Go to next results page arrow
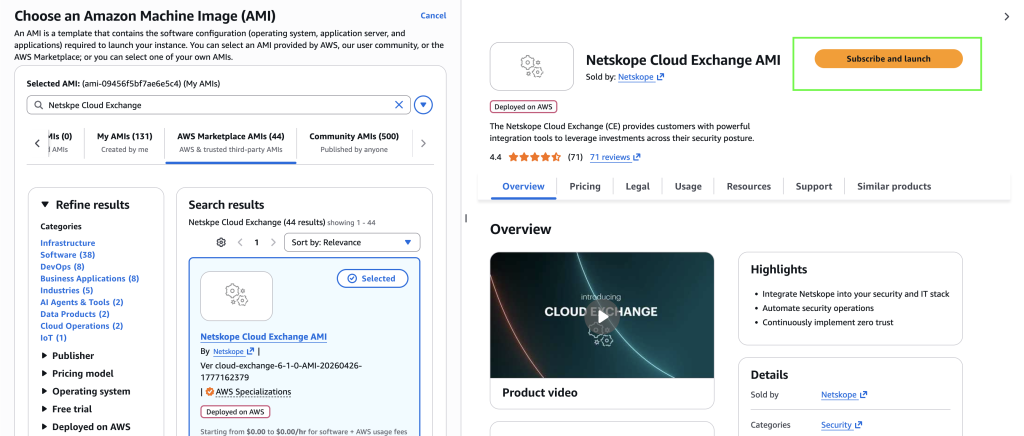Image resolution: width=1024 pixels, height=436 pixels. [x=273, y=242]
